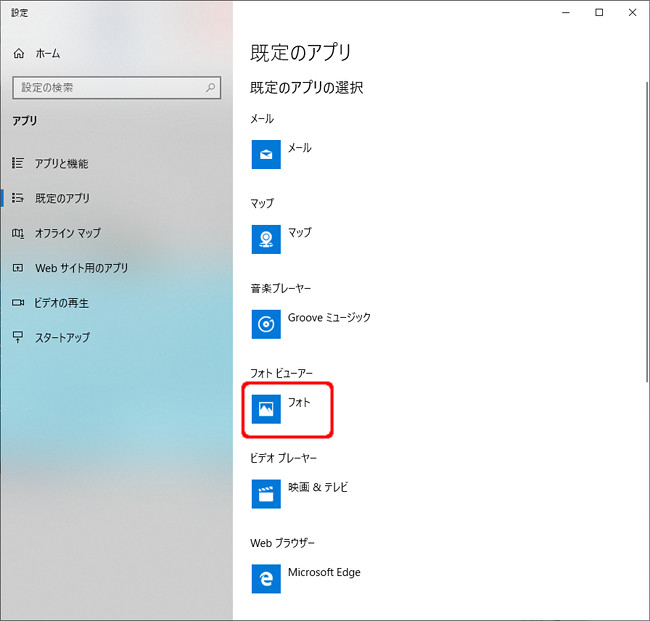This screenshot has width=650, height=621.
Task: Change default browser labeled Microsoft Edge
Action: [324, 573]
